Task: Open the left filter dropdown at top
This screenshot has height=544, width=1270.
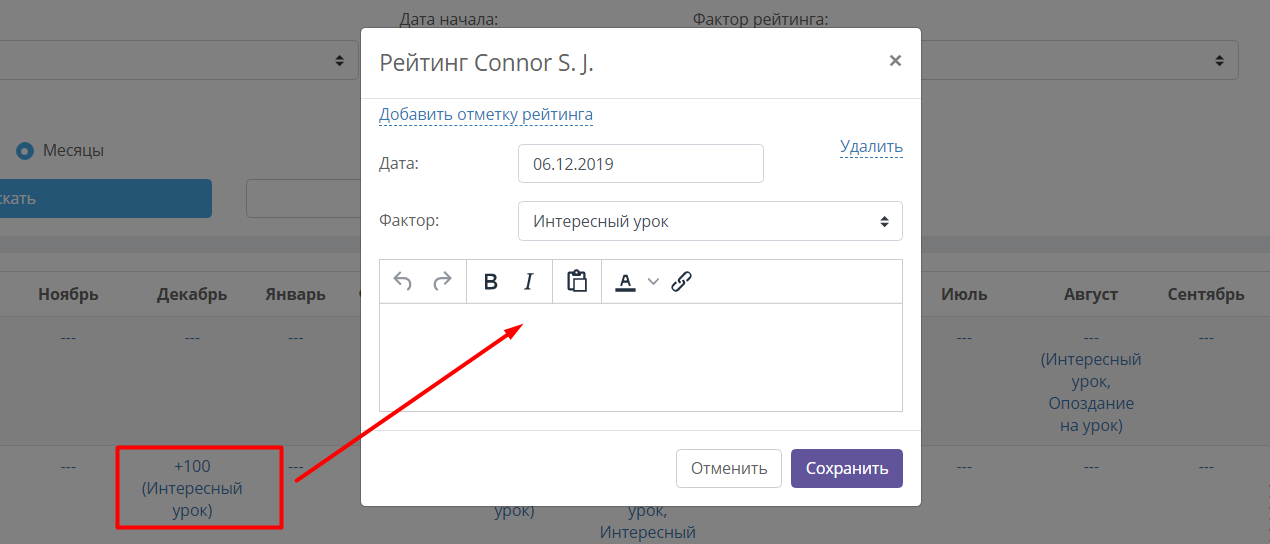Action: click(173, 60)
